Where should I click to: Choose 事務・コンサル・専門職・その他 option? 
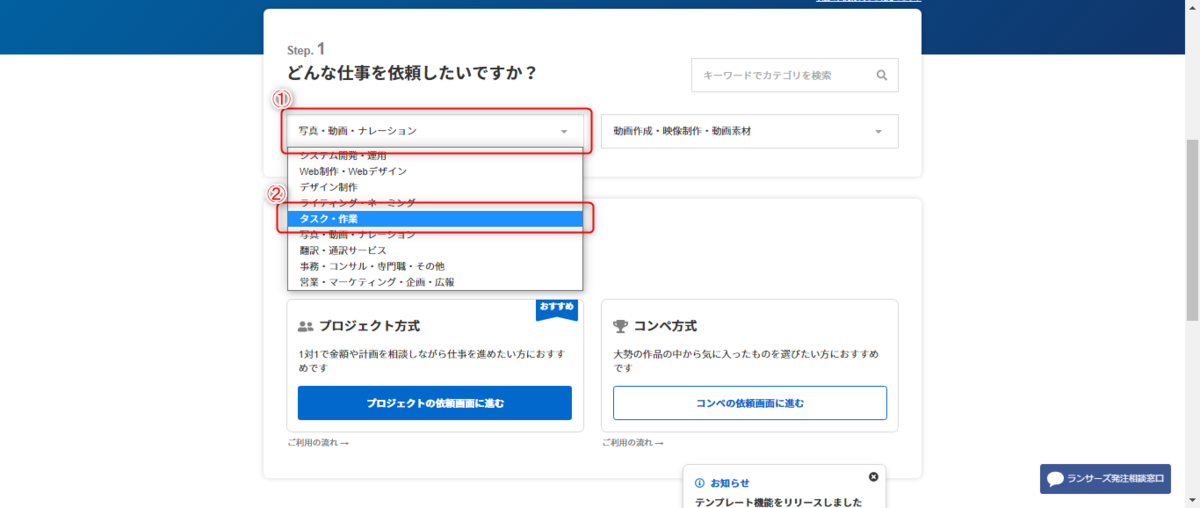tap(435, 266)
